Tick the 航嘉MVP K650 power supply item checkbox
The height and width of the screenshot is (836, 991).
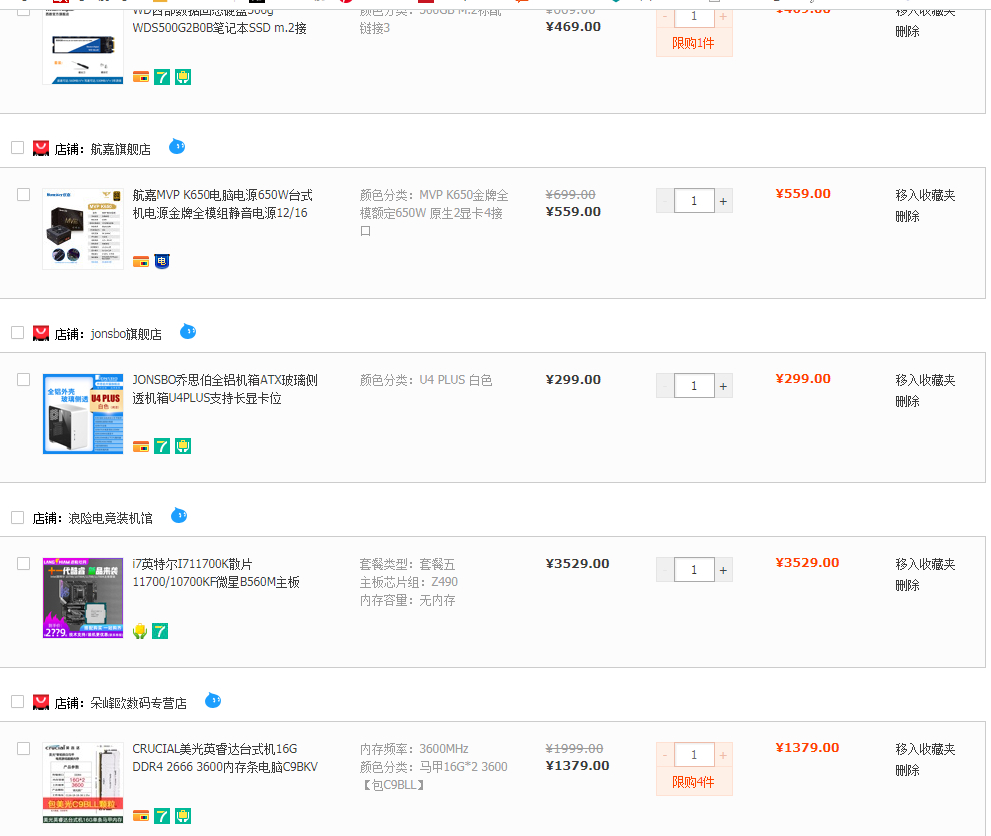pyautogui.click(x=23, y=195)
